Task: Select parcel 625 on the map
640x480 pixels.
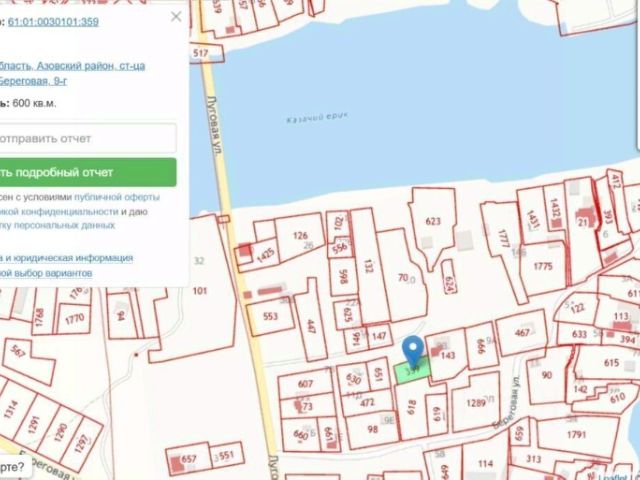Action: [348, 315]
